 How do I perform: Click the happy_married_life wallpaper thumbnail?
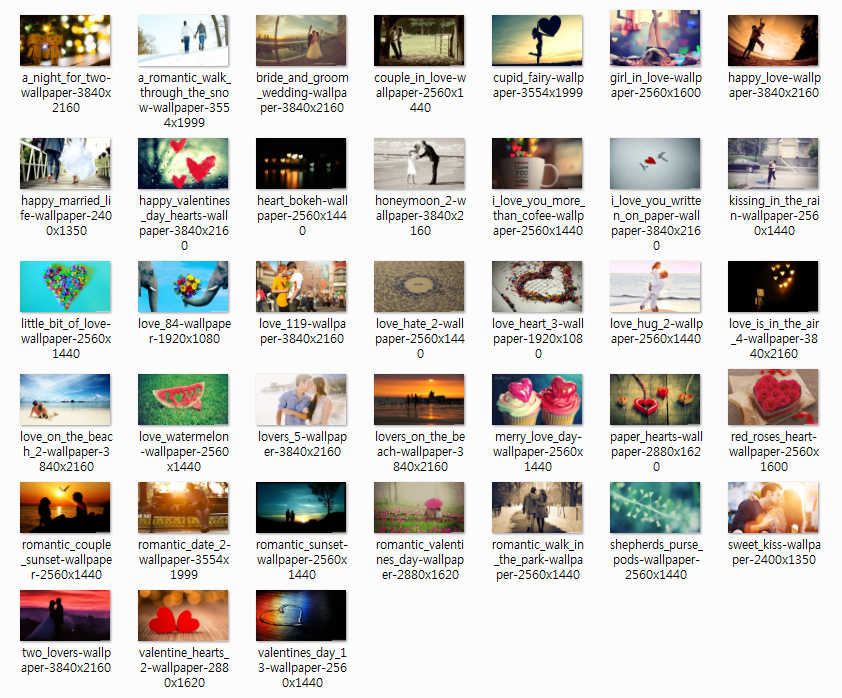coord(65,163)
